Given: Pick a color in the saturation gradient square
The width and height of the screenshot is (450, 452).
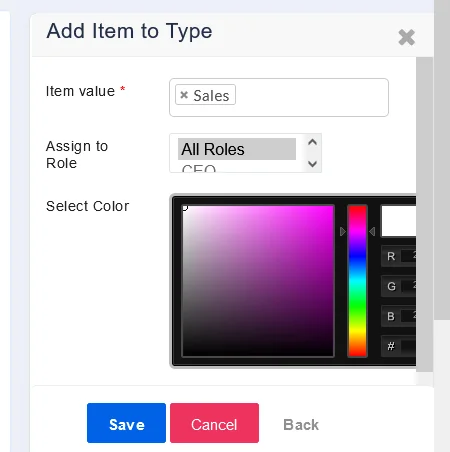Looking at the screenshot, I should tap(258, 281).
